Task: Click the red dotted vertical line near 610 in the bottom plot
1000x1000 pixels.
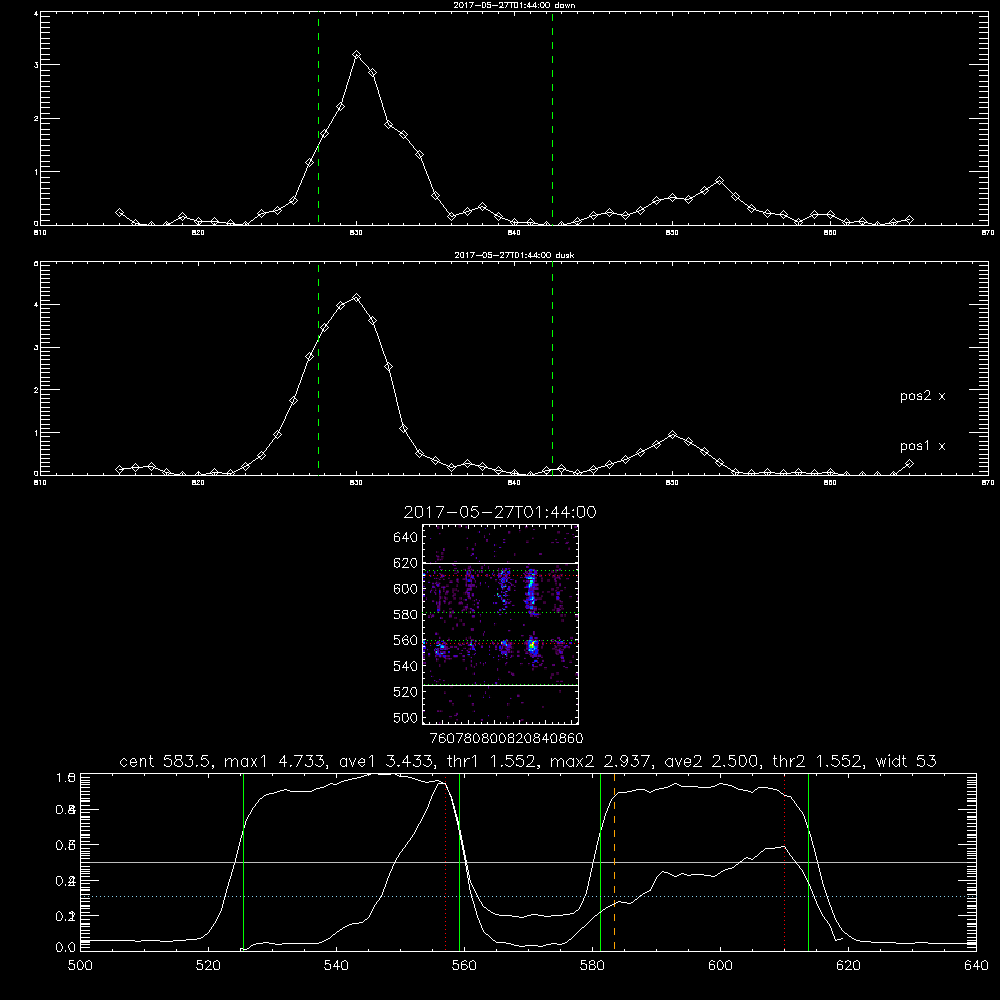Action: pos(784,862)
